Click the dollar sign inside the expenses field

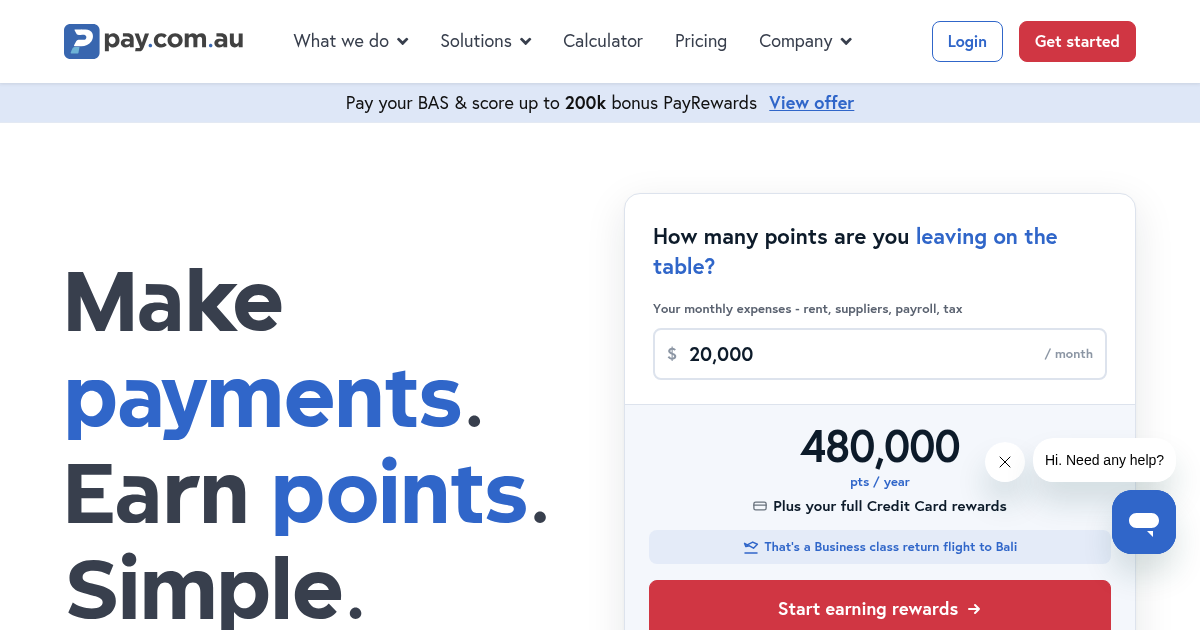(x=672, y=353)
